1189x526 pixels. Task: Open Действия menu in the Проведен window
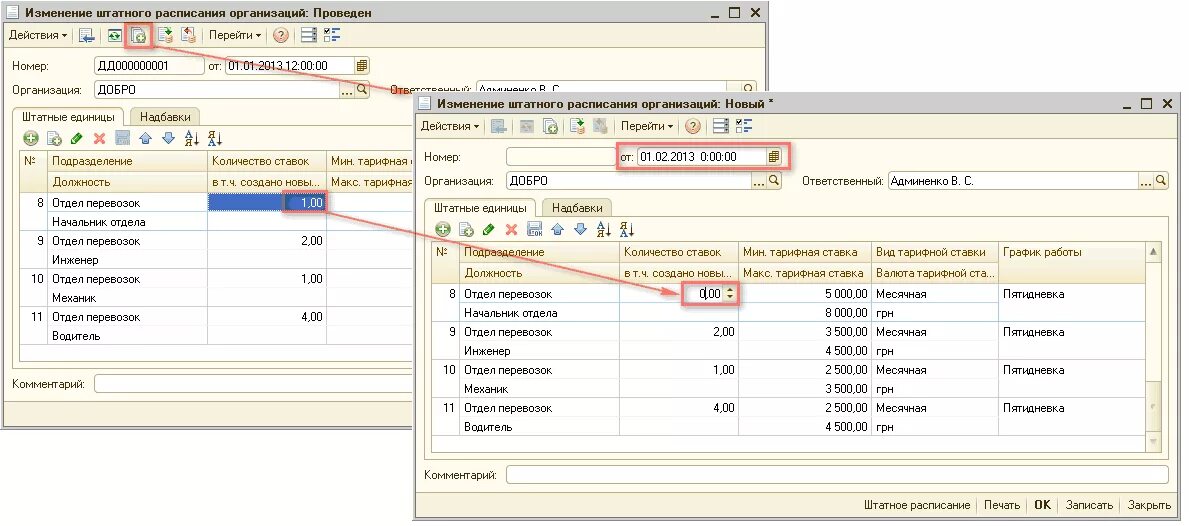[x=38, y=36]
